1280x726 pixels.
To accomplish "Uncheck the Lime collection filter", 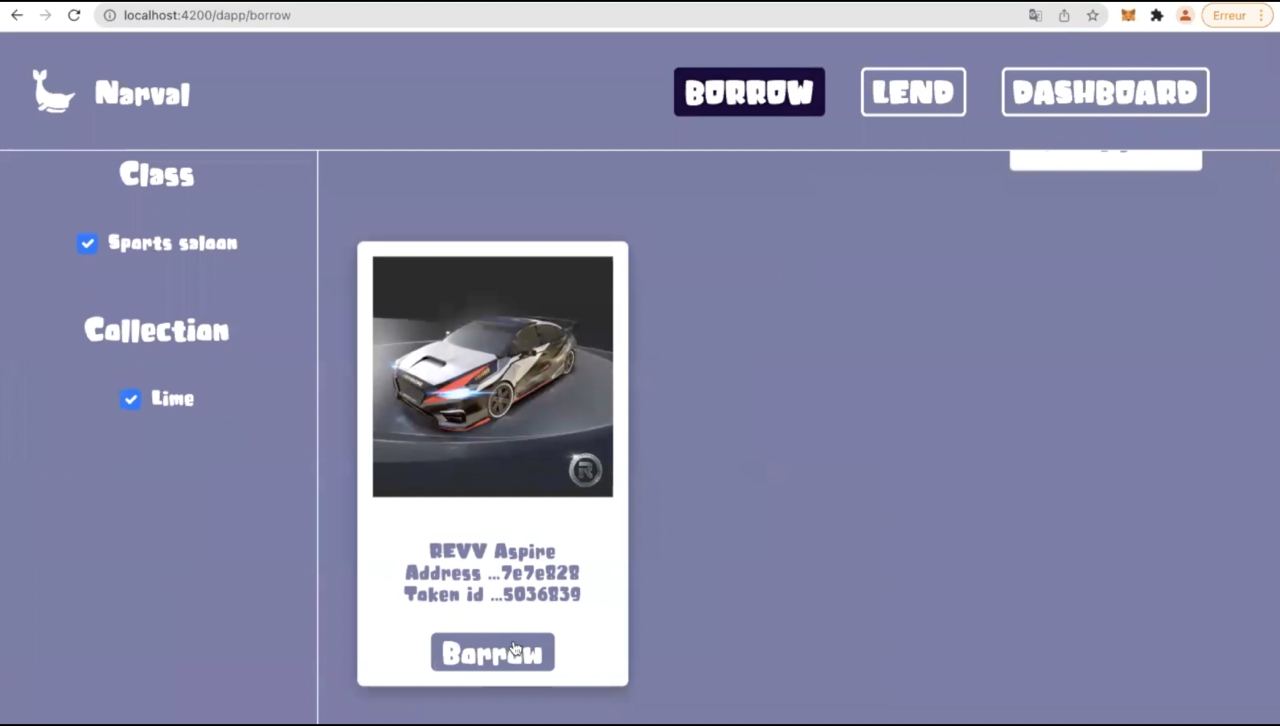I will (x=130, y=399).
